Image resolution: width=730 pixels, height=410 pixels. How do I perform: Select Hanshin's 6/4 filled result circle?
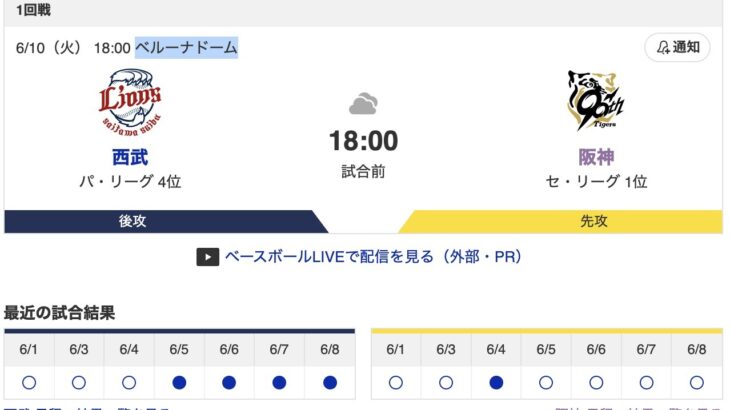496,383
